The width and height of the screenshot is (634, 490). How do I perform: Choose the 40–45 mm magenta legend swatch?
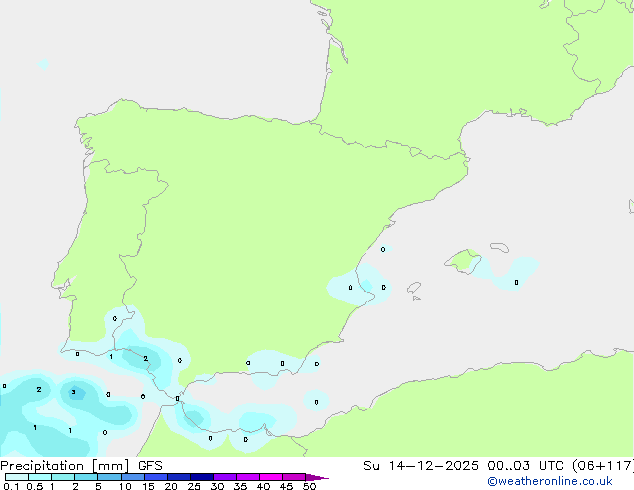271,477
